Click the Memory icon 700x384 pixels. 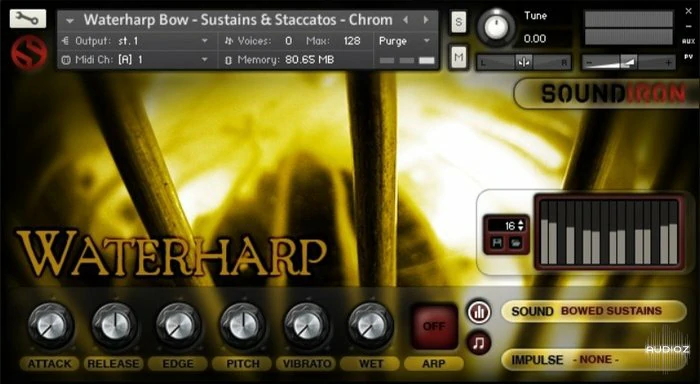229,60
